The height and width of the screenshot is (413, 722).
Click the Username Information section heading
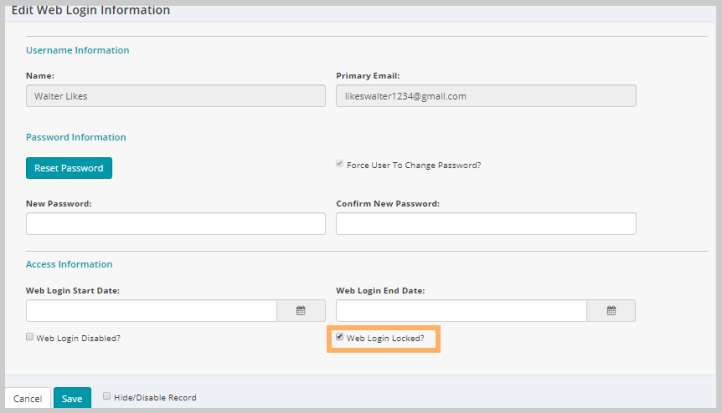click(77, 50)
